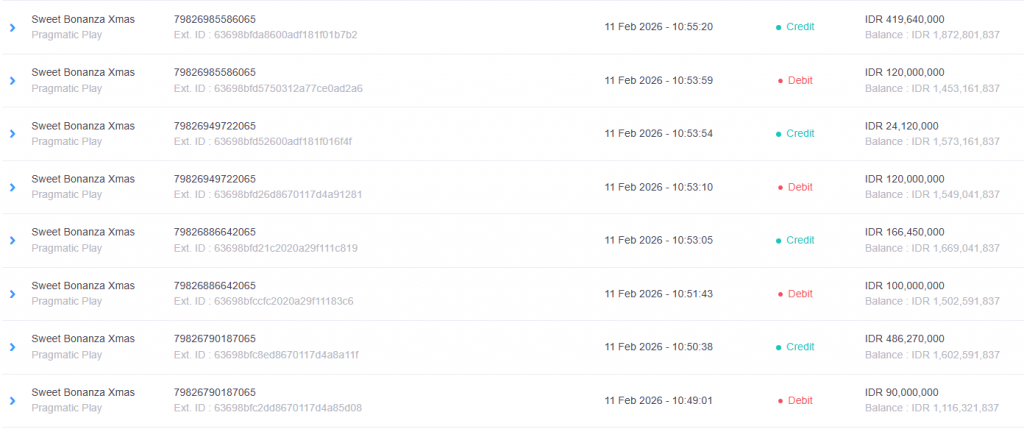Click the balance IDR 1,602,591,837
Viewport: 1024px width, 429px height.
click(x=932, y=355)
